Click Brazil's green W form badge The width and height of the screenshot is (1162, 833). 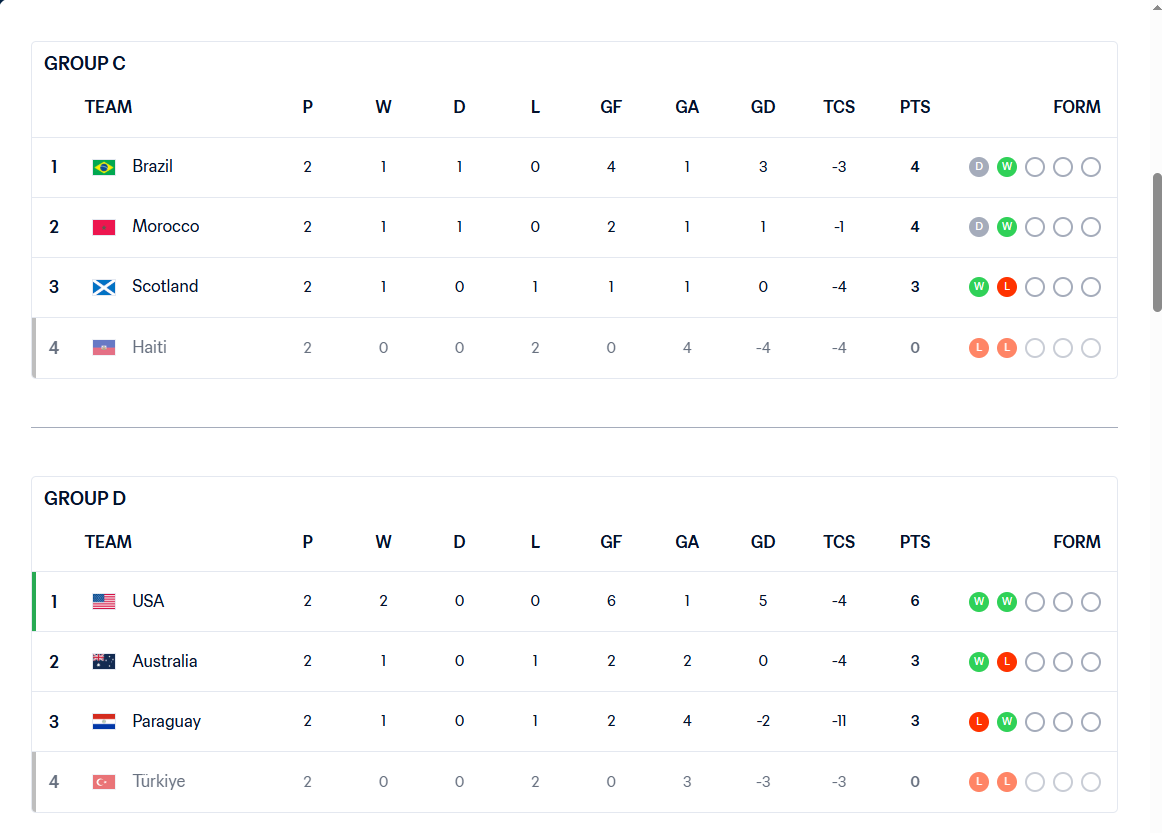click(x=1006, y=167)
